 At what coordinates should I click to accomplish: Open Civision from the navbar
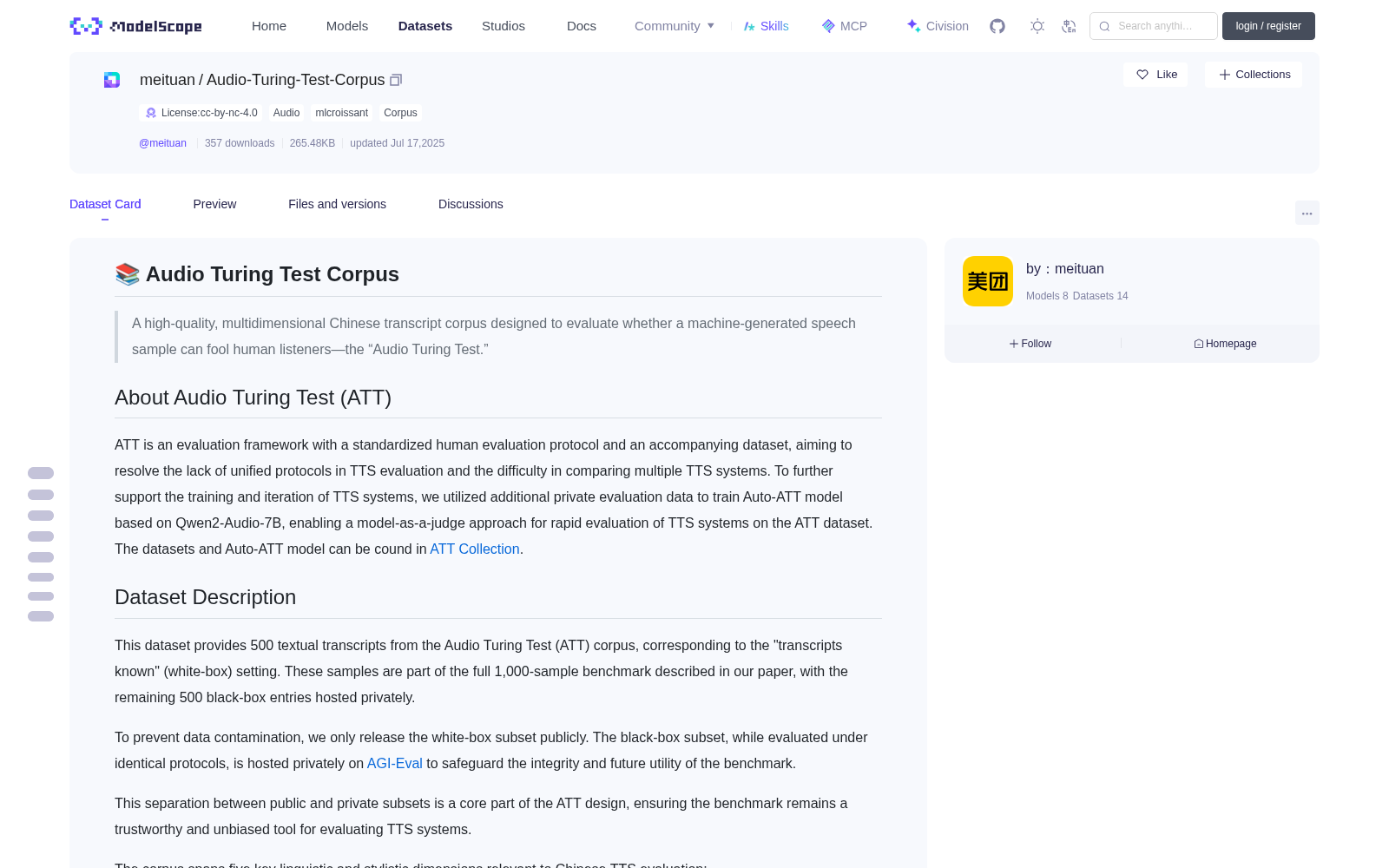(x=938, y=26)
